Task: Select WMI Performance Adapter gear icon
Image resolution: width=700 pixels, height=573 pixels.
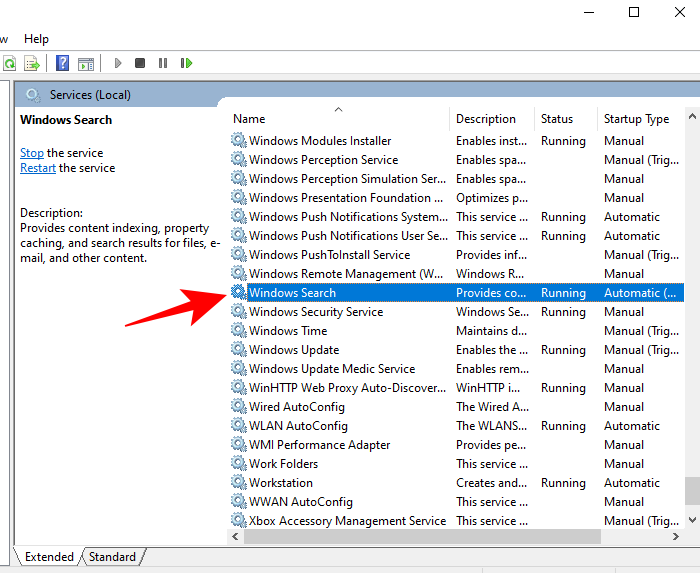Action: pyautogui.click(x=238, y=444)
